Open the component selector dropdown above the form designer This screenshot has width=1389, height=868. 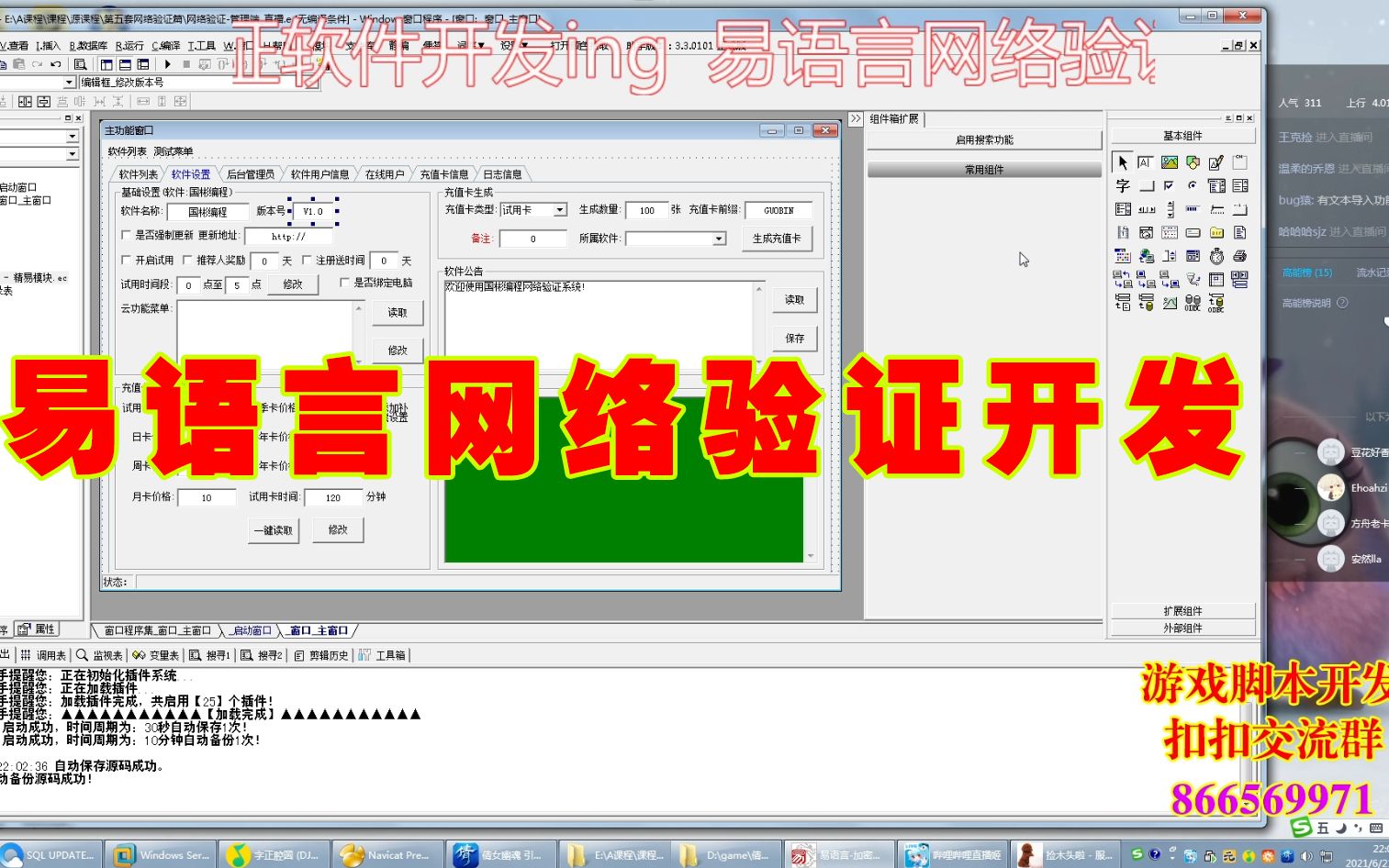[x=67, y=81]
